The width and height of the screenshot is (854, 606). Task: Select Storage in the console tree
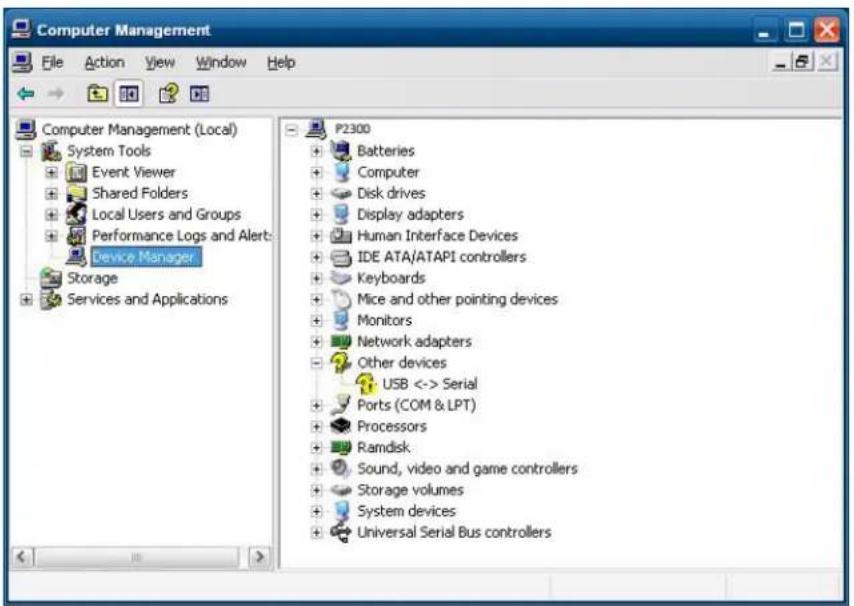pyautogui.click(x=92, y=278)
